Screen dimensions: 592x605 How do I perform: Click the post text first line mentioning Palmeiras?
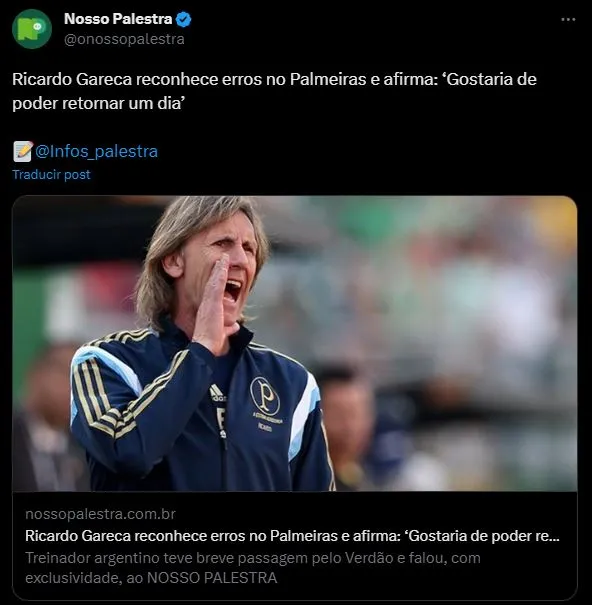(274, 79)
